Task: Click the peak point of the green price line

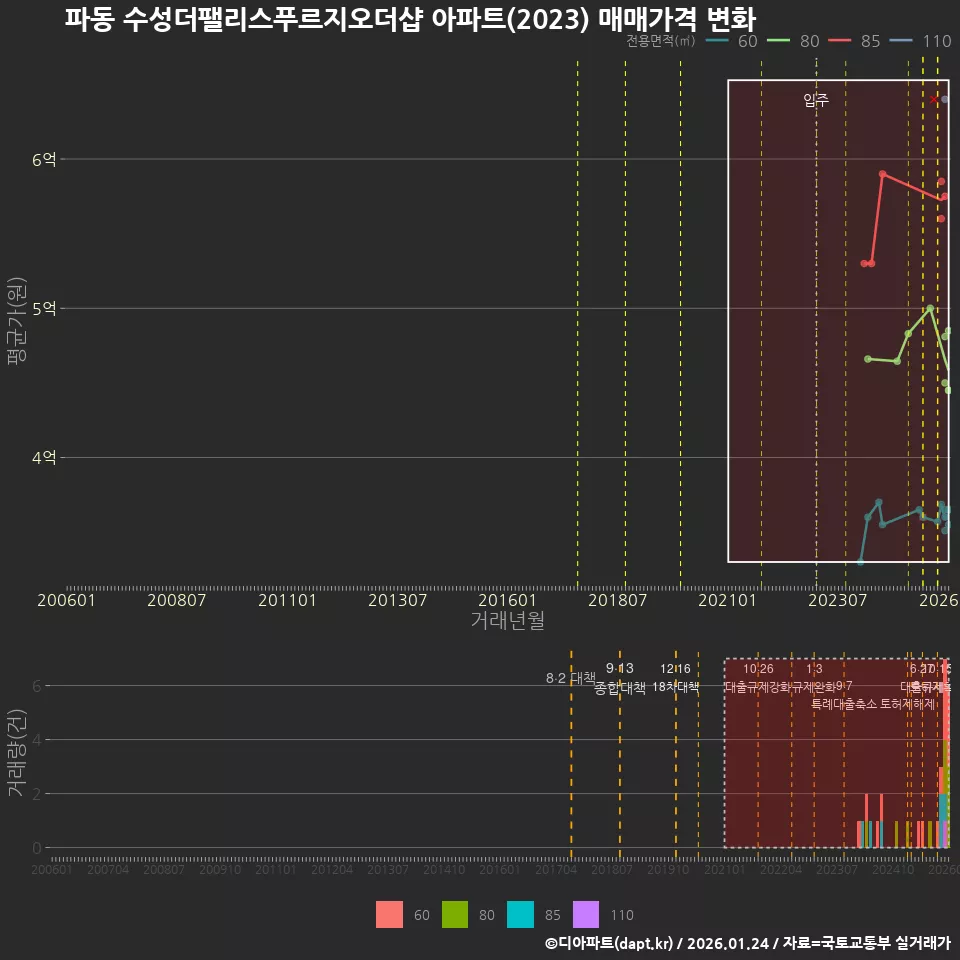Action: click(x=930, y=308)
